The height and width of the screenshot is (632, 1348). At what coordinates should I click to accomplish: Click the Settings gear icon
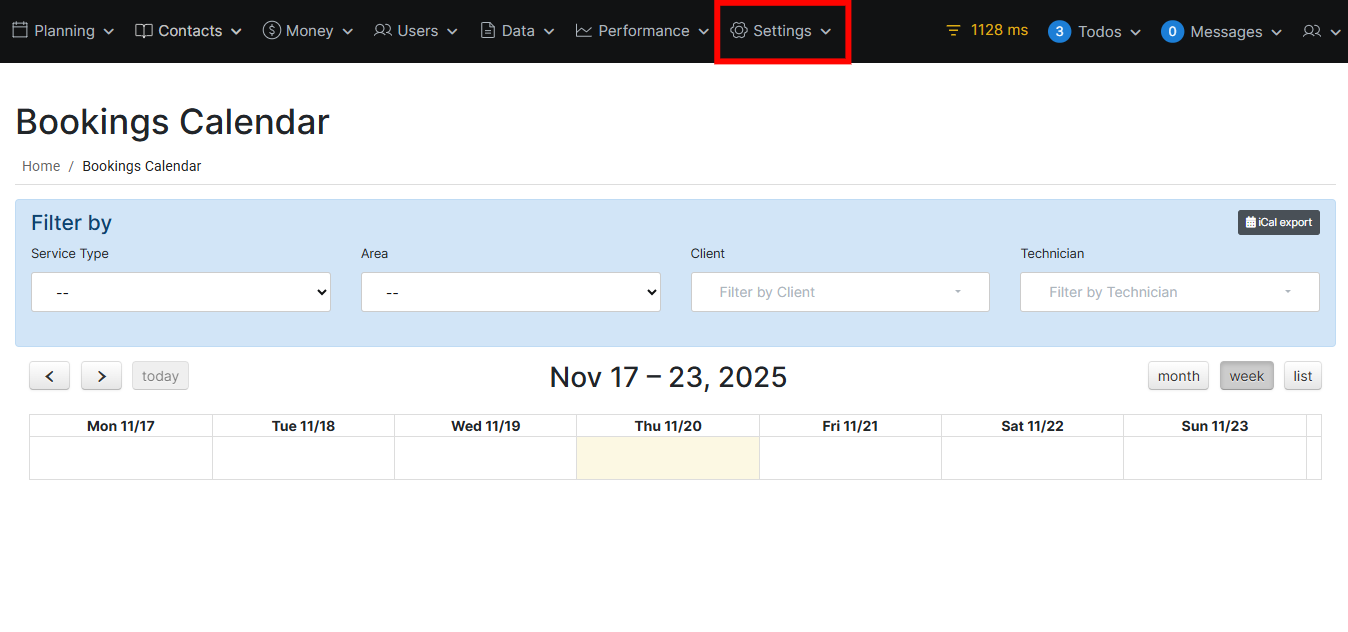739,31
